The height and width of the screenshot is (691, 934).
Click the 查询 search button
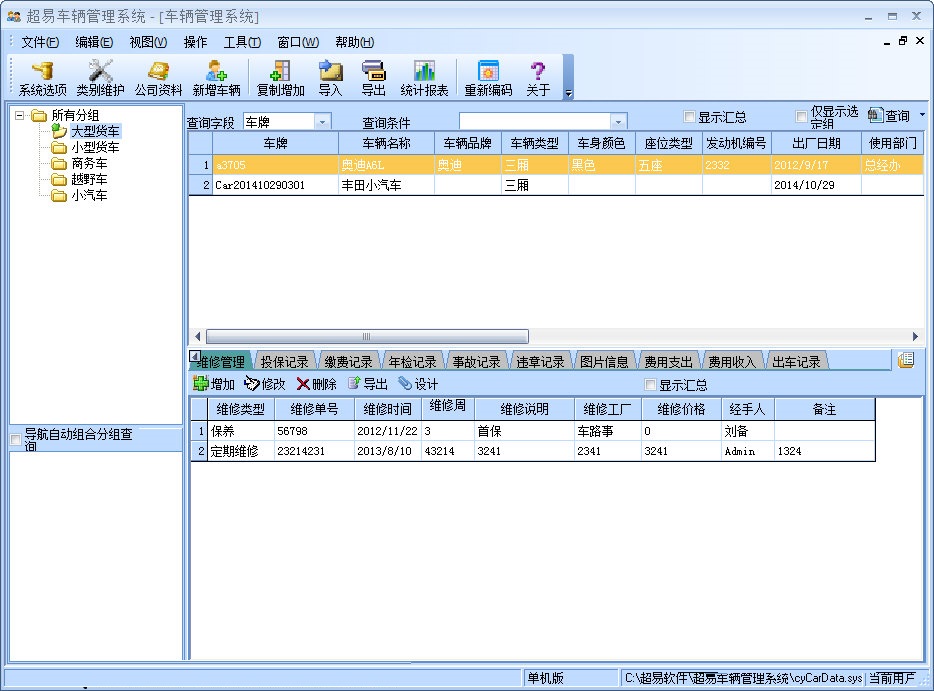pyautogui.click(x=889, y=116)
